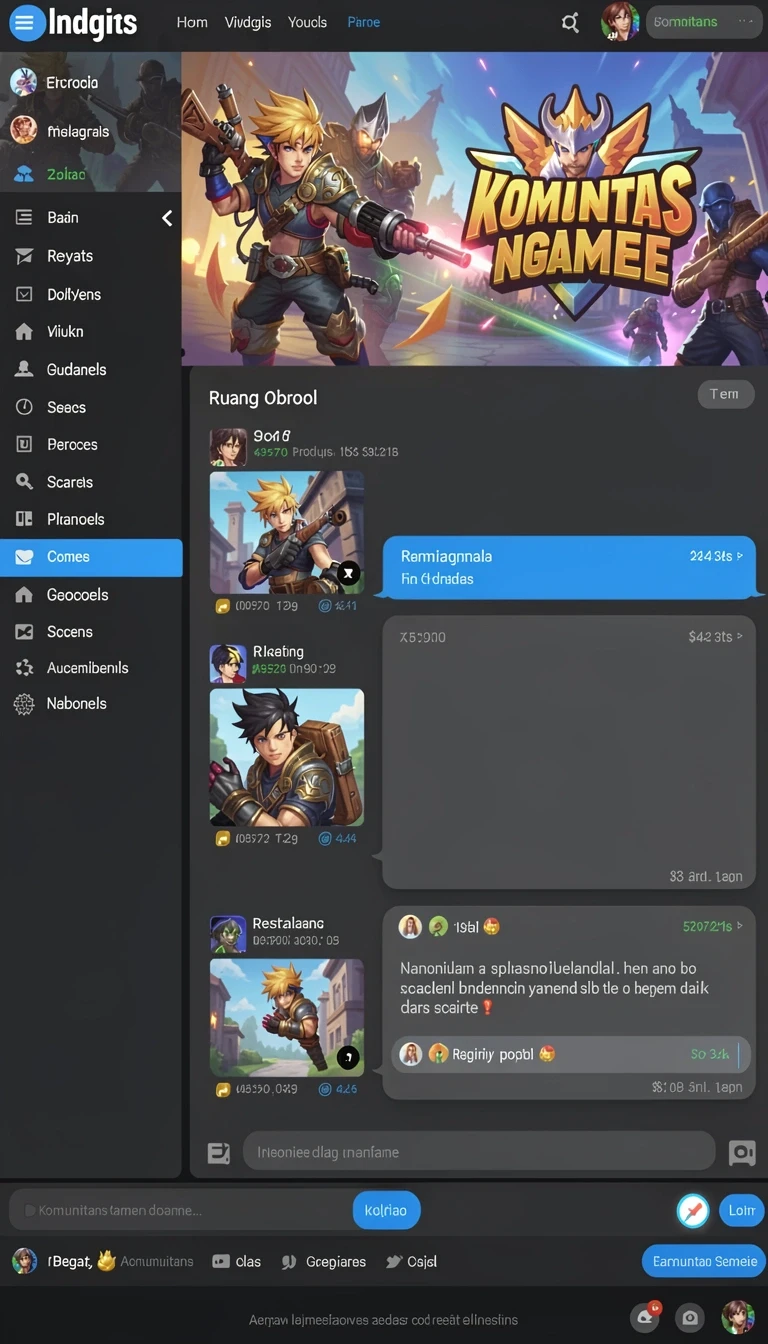Click the compass icon beside Lolm
Screen dimensions: 768x1344
coord(692,1210)
